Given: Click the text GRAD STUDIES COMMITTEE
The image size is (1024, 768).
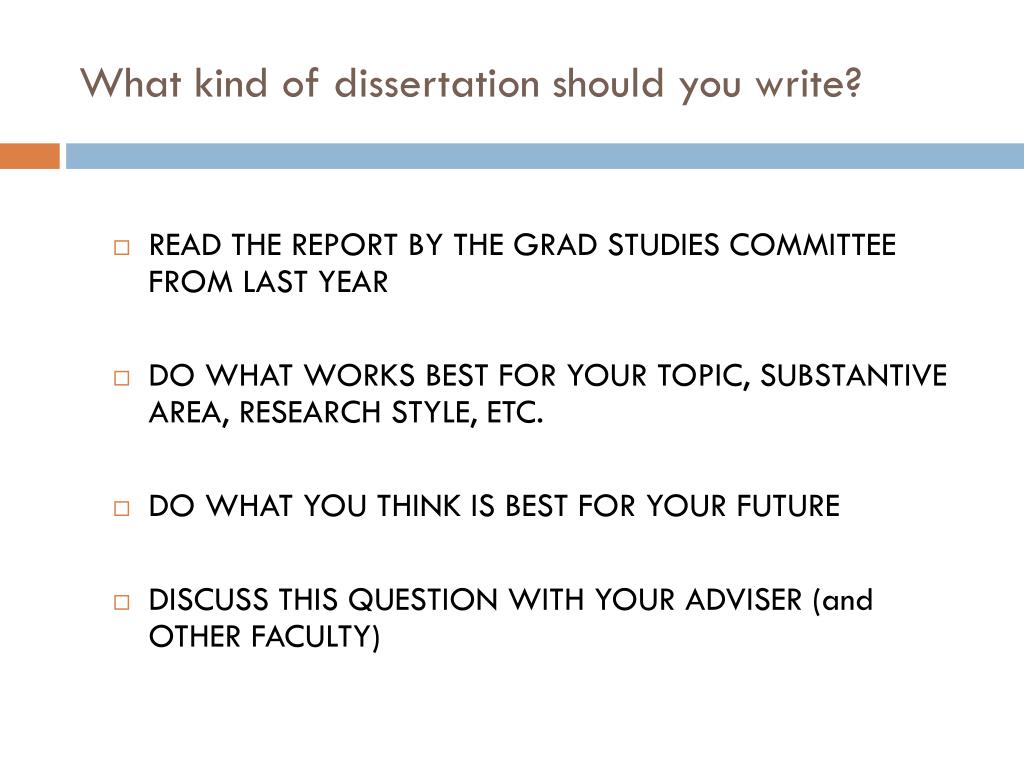Looking at the screenshot, I should point(705,246).
